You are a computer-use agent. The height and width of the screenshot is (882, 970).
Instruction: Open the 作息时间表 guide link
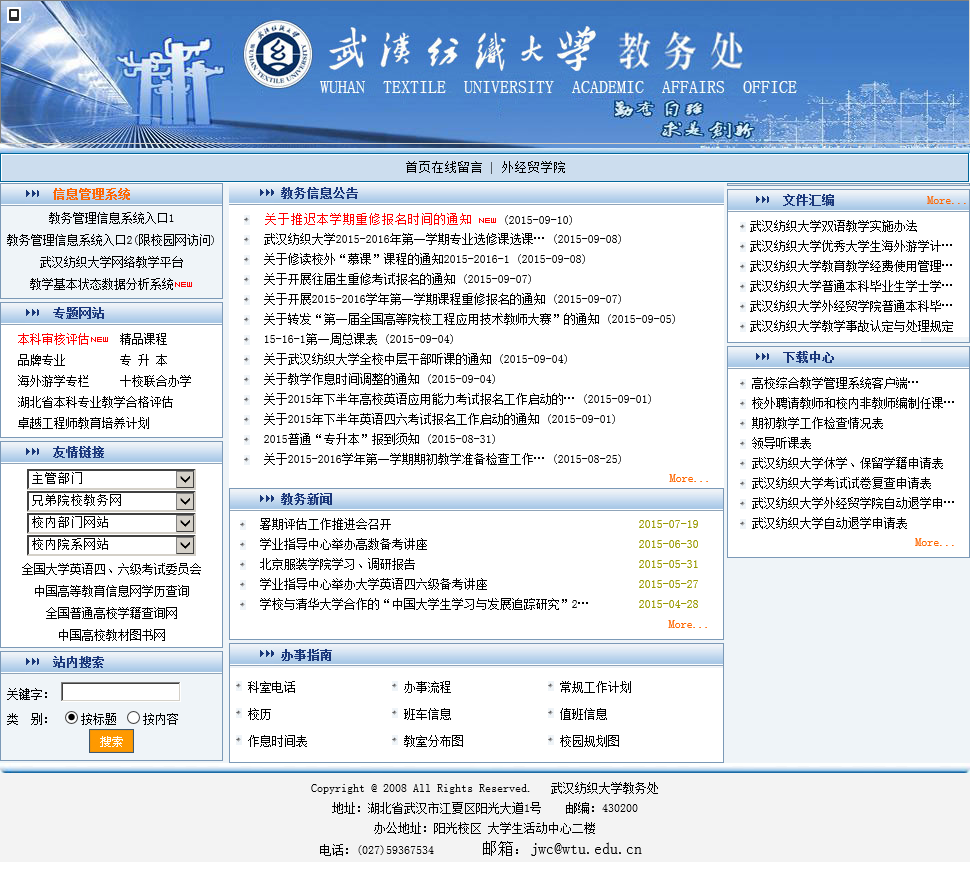278,741
